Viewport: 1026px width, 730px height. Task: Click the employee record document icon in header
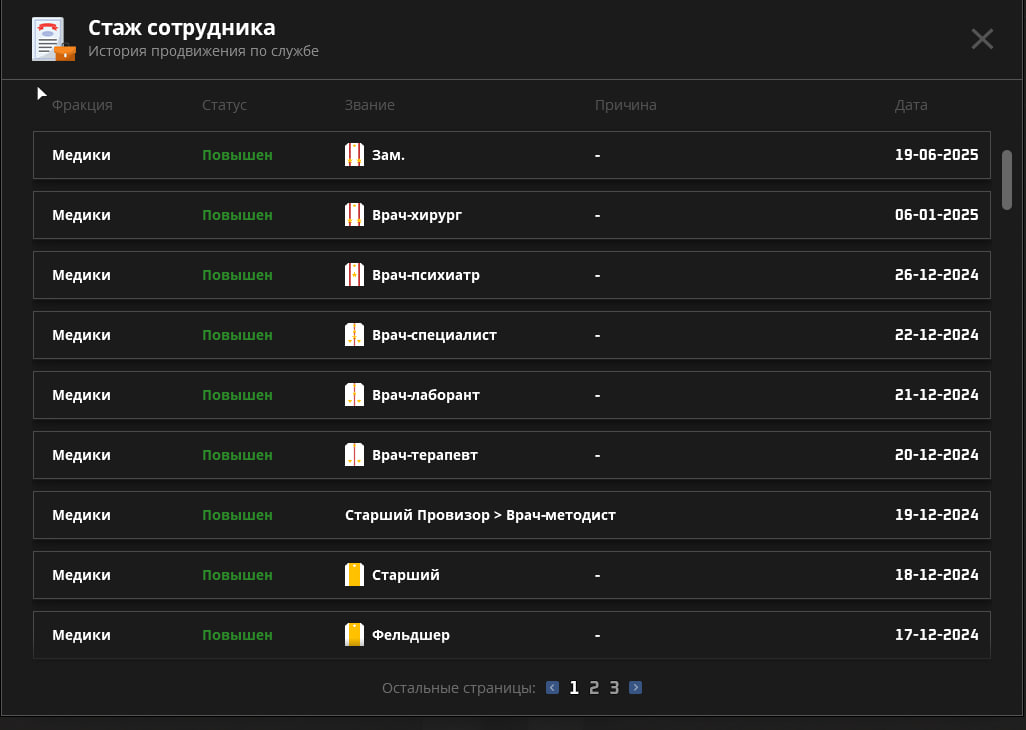pyautogui.click(x=54, y=39)
